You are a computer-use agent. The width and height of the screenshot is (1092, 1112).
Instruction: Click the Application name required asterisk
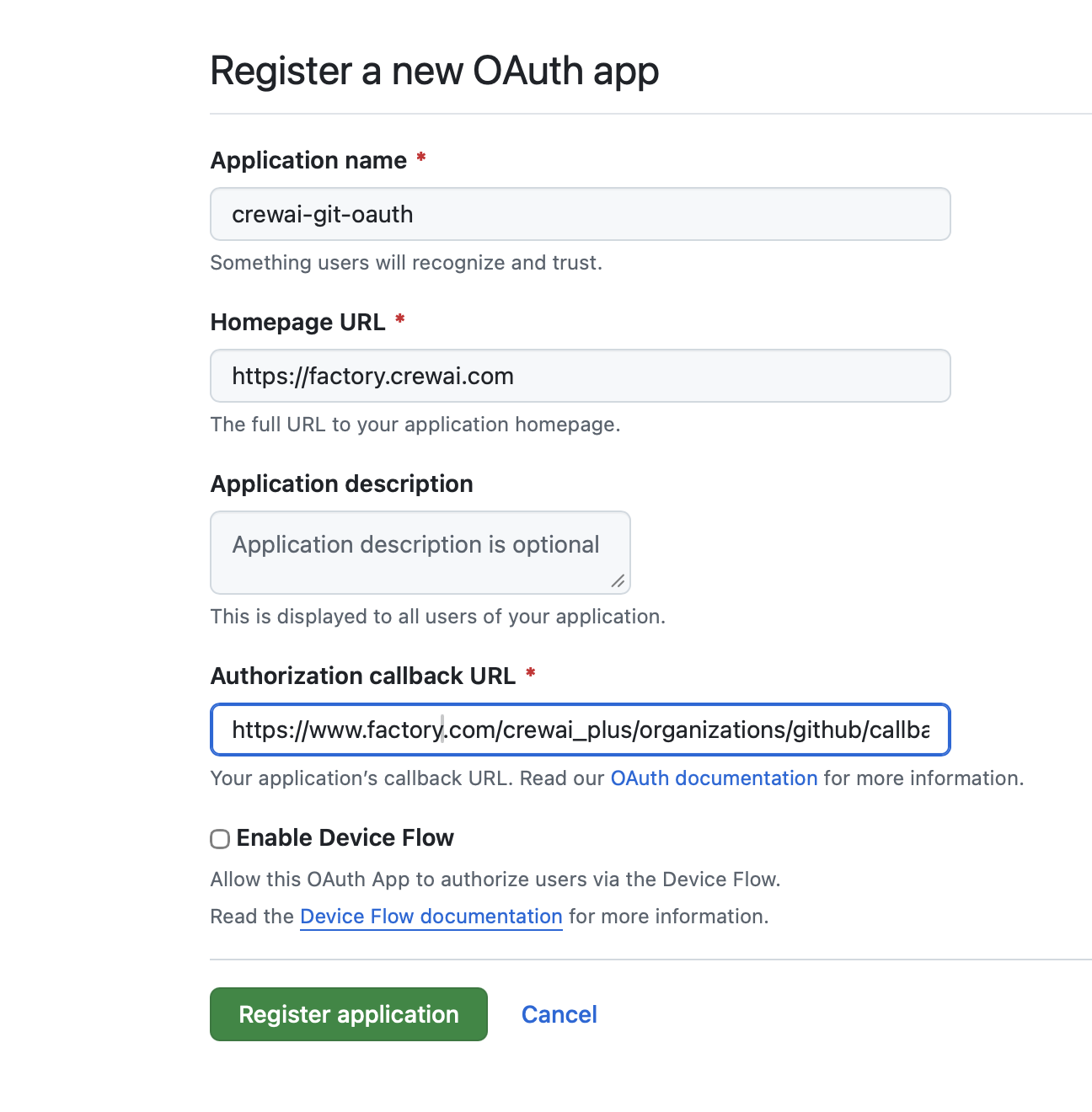coord(420,158)
